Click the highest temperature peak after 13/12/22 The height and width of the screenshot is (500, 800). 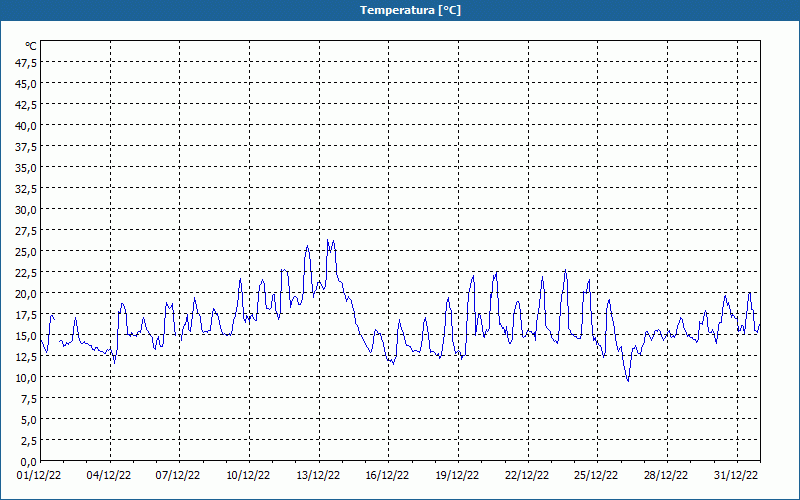click(328, 240)
